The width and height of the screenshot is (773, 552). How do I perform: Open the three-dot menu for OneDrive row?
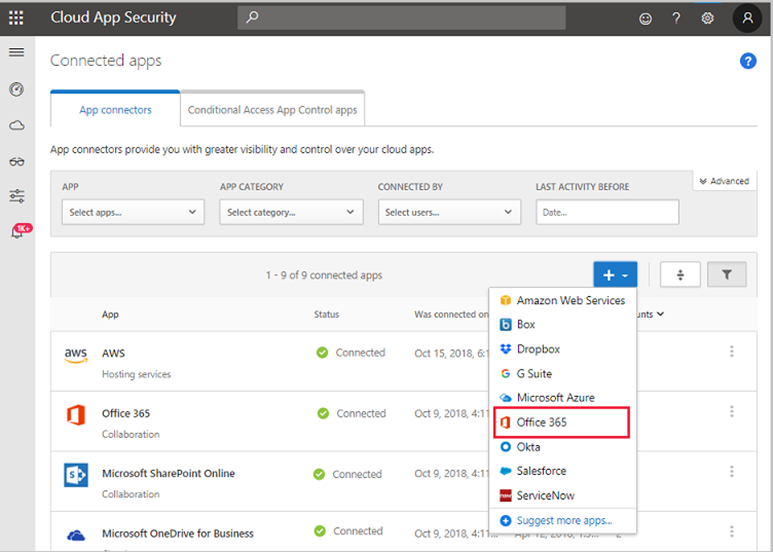[732, 531]
